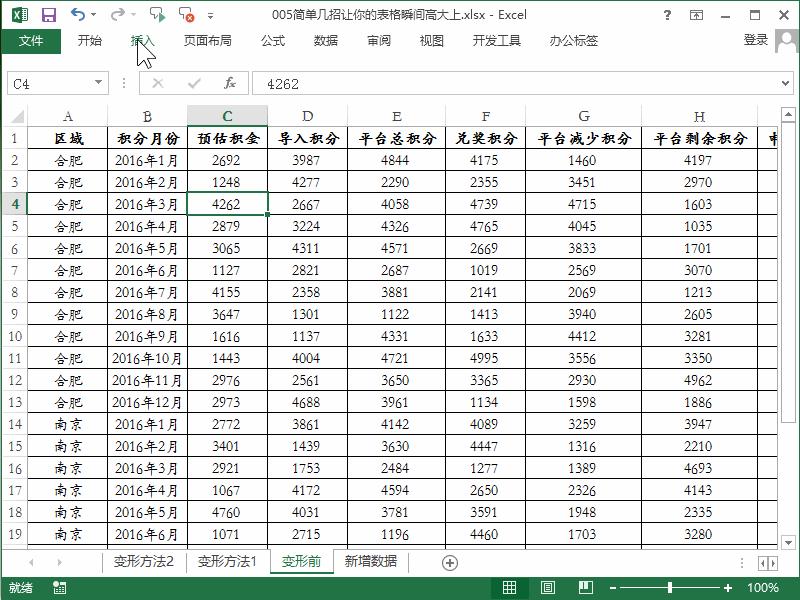
Task: Click the Ribbon Display Options icon
Action: [696, 15]
